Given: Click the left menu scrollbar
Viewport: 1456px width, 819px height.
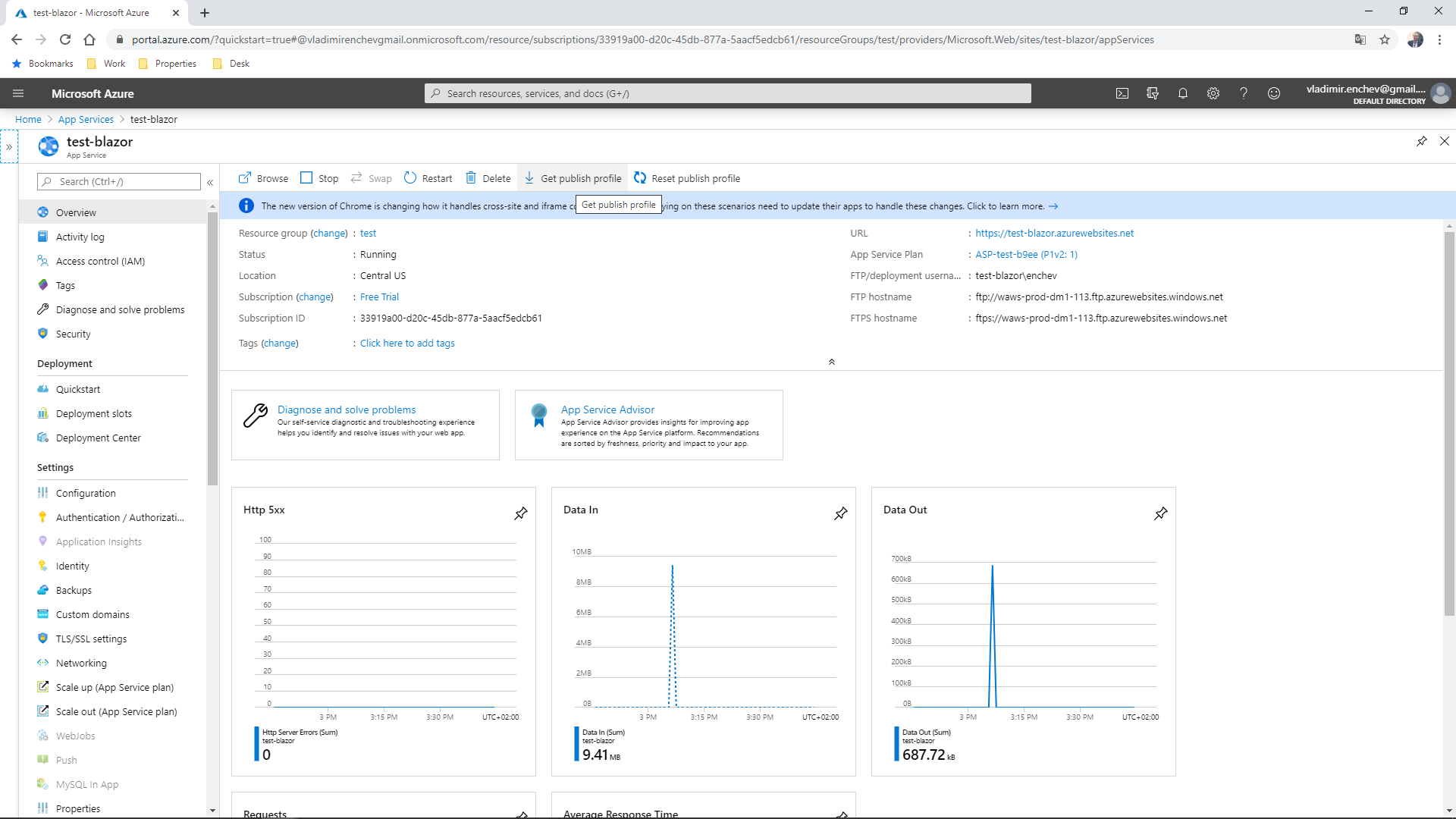Looking at the screenshot, I should pyautogui.click(x=212, y=348).
